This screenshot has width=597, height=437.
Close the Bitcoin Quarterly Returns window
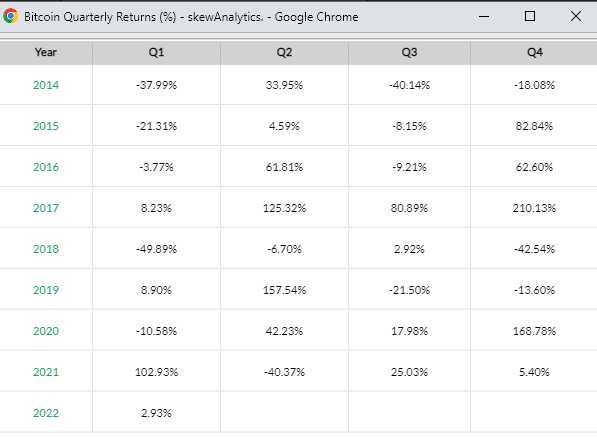(576, 16)
